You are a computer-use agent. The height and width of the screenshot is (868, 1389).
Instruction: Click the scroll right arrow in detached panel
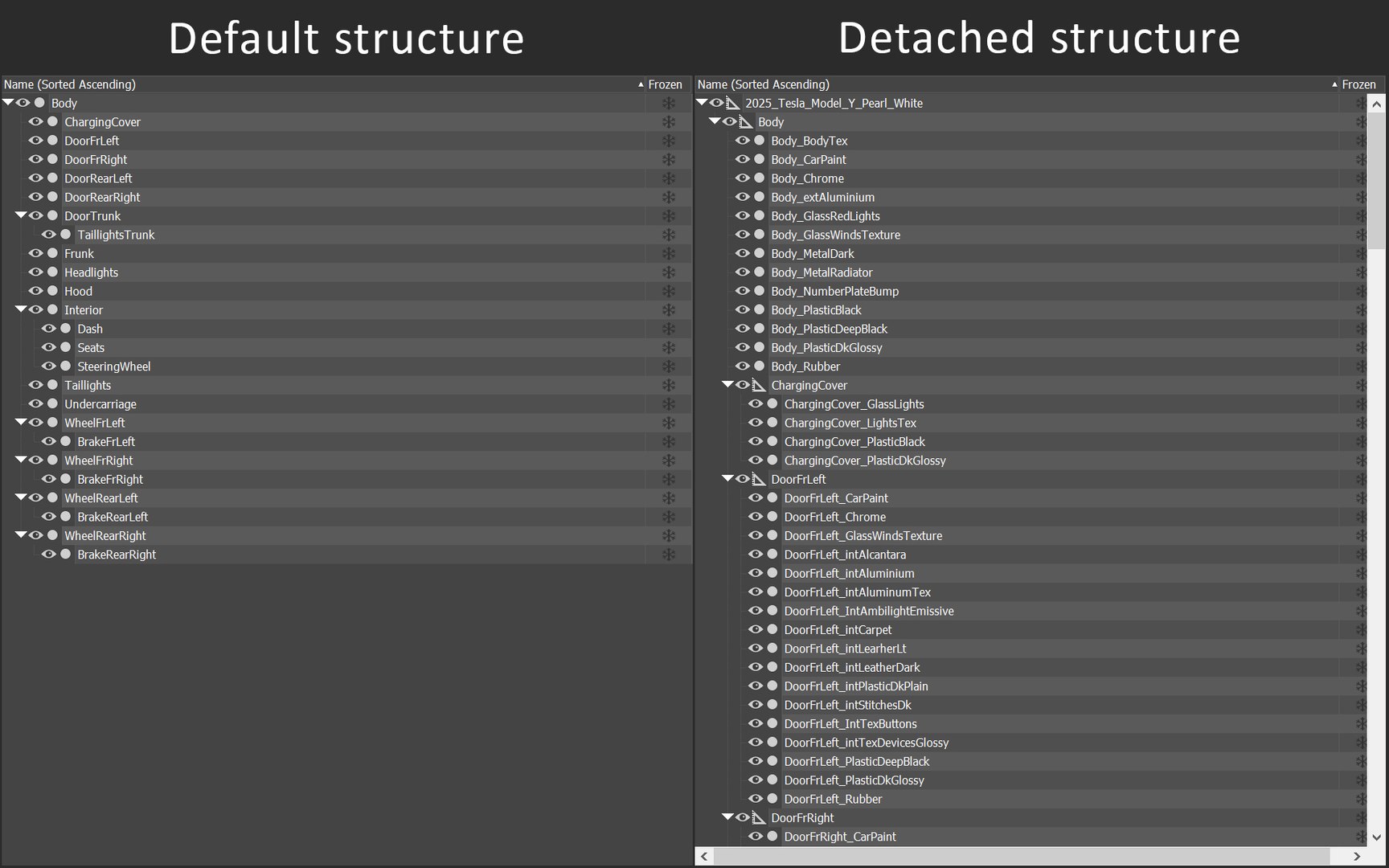(x=1357, y=856)
